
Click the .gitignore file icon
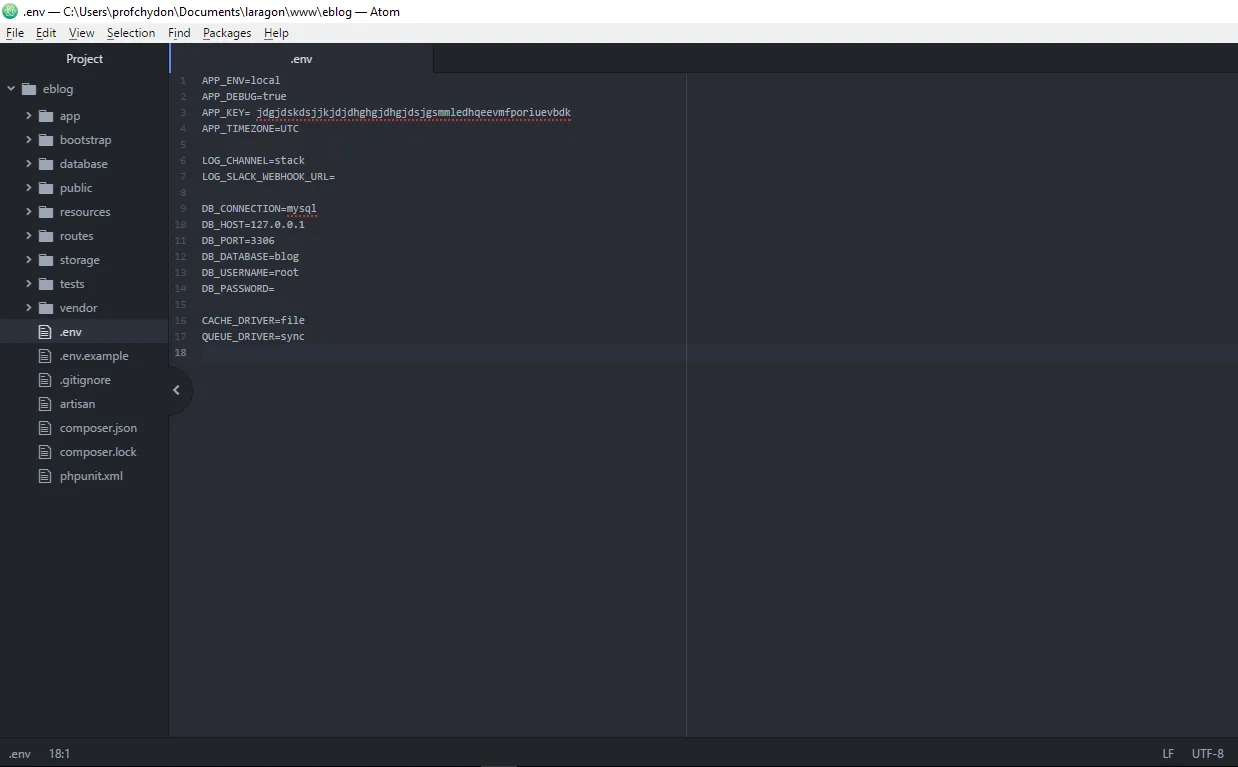click(44, 380)
